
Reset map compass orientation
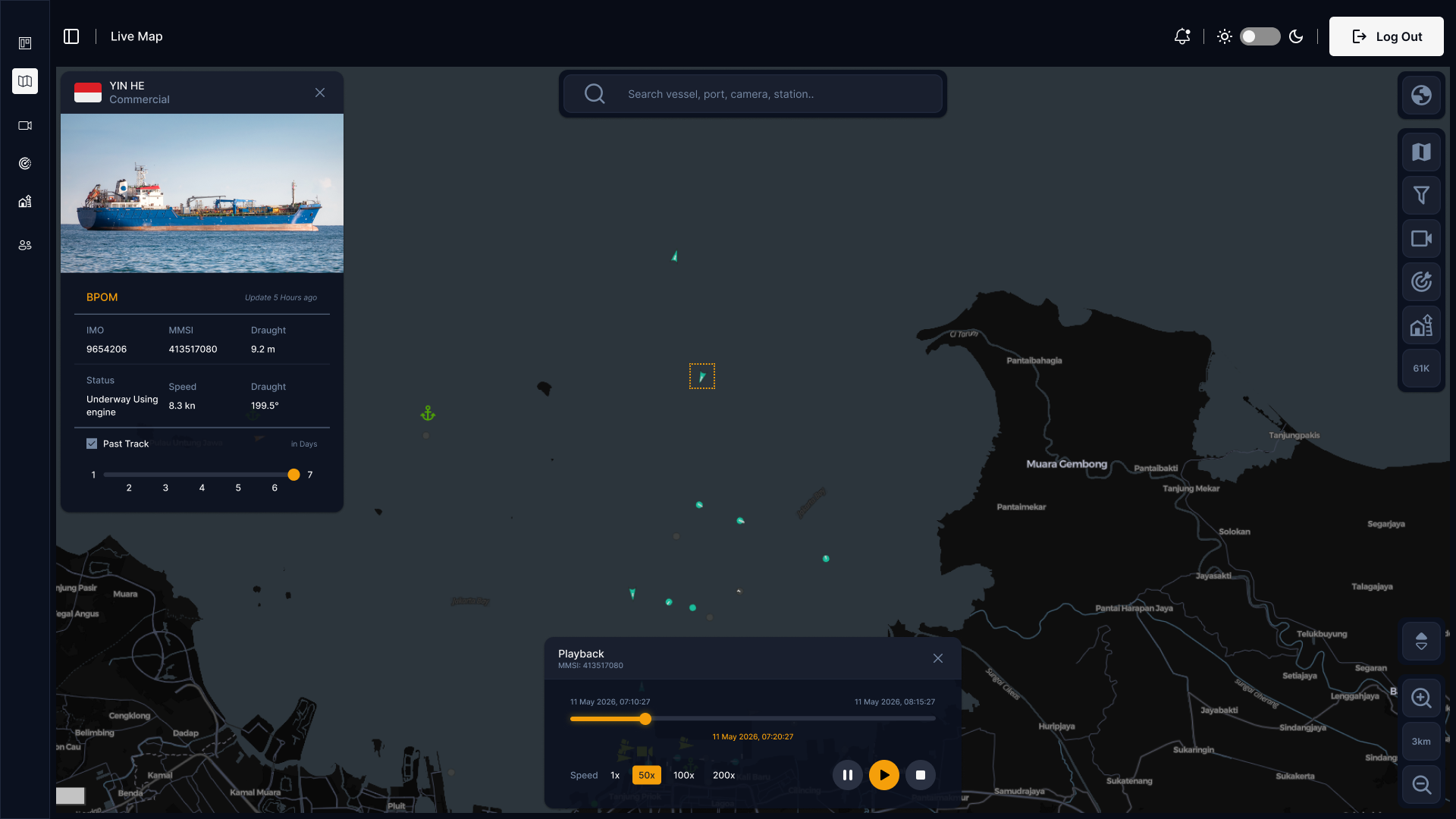(x=1421, y=642)
